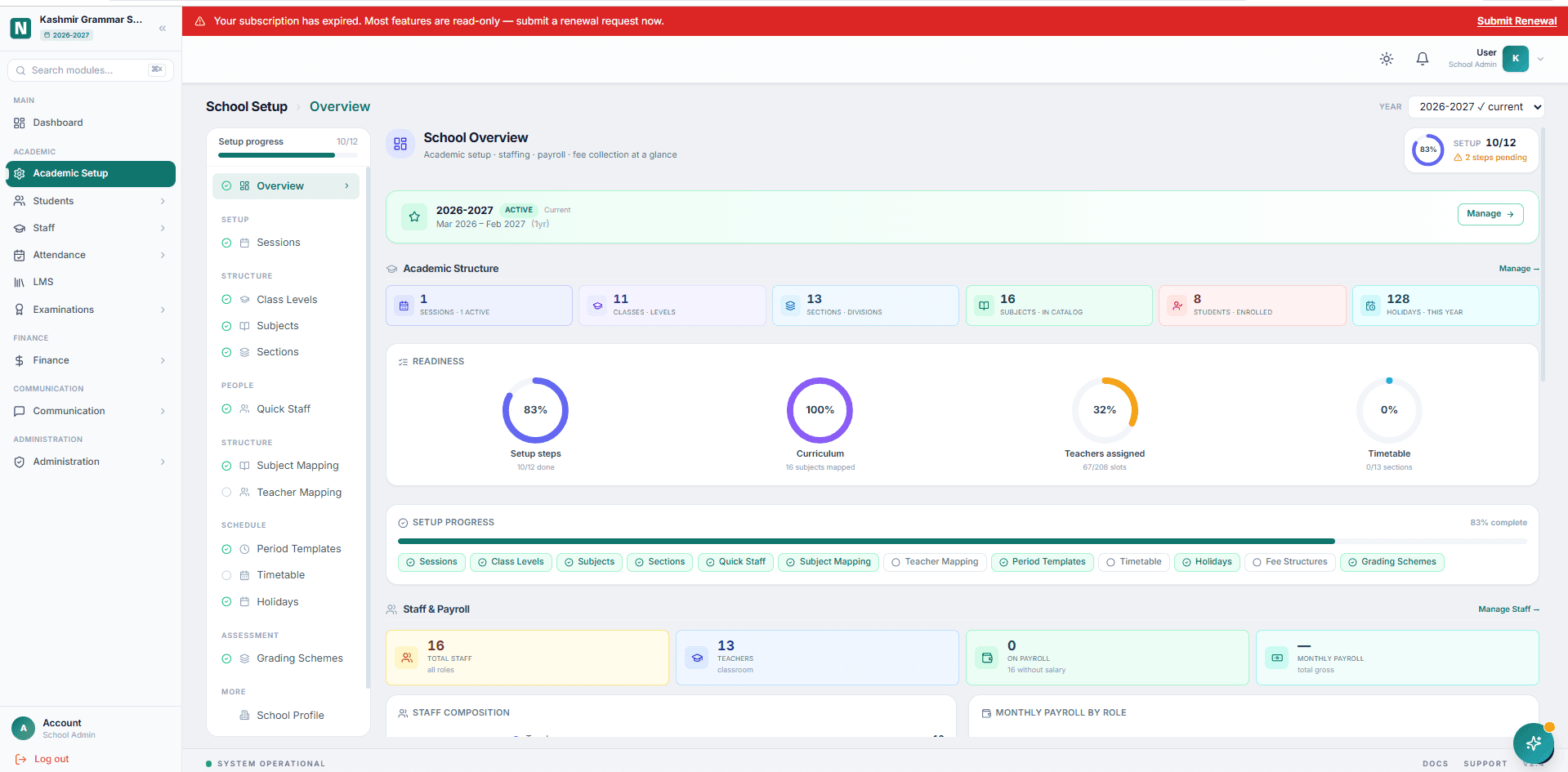
Task: Click the 32% Teachers assigned ring
Action: pos(1105,410)
